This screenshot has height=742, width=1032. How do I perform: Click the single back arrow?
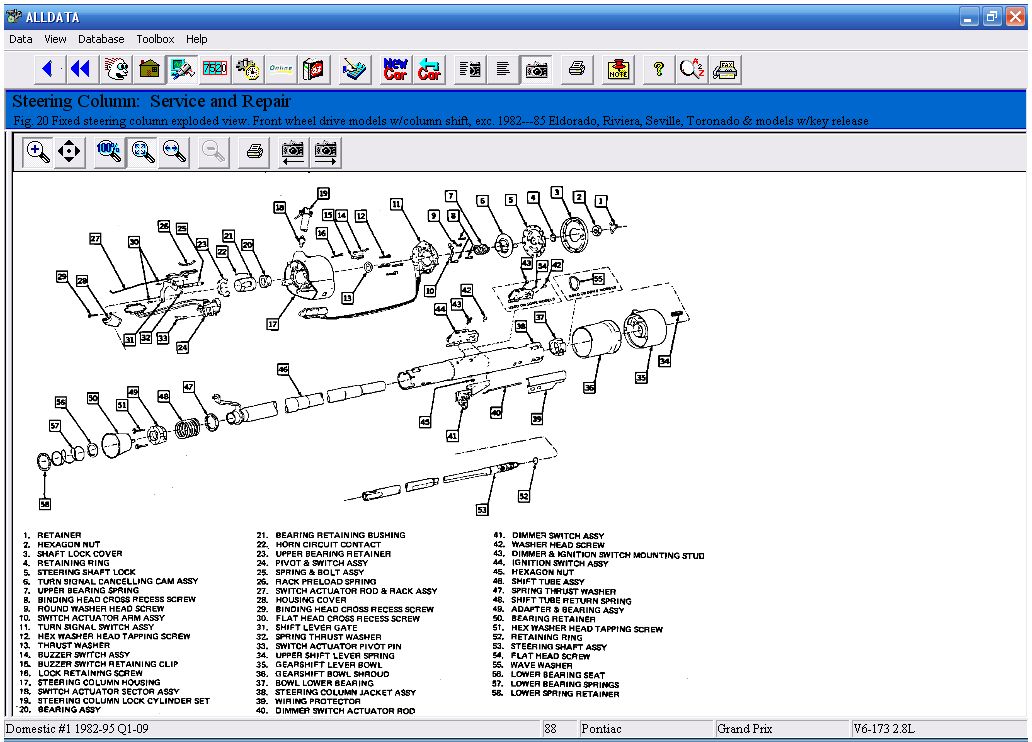tap(47, 69)
